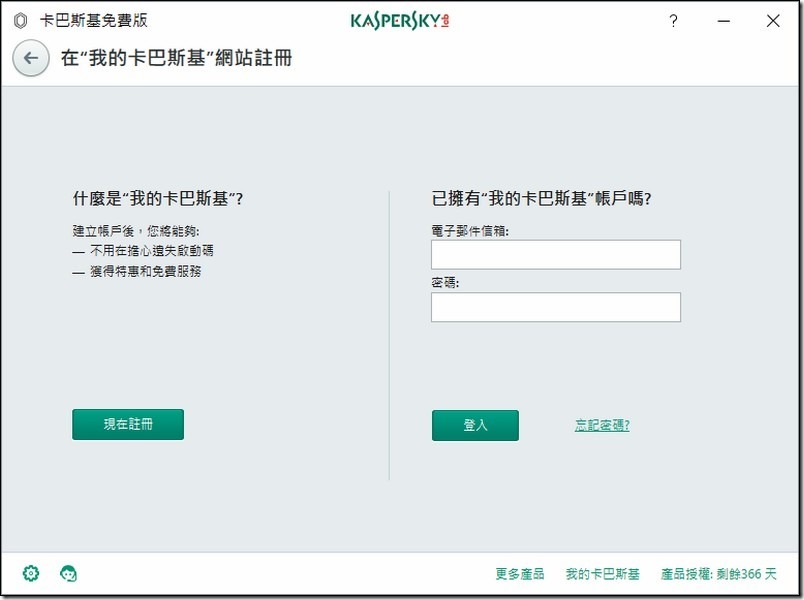Screen dimensions: 804x600
Task: Go back using the arrow button
Action: (31, 58)
